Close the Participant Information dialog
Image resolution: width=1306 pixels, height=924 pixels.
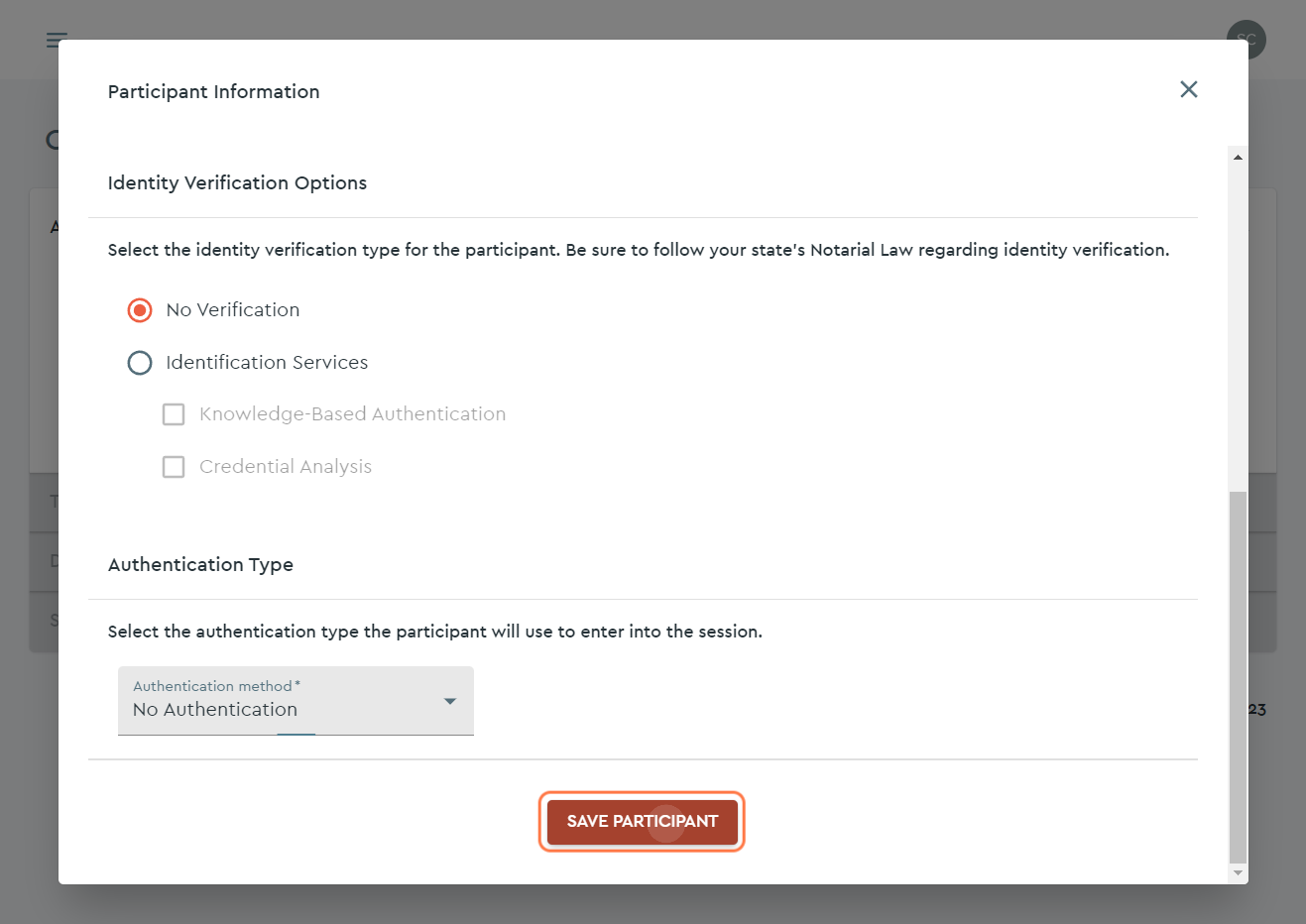click(x=1188, y=89)
